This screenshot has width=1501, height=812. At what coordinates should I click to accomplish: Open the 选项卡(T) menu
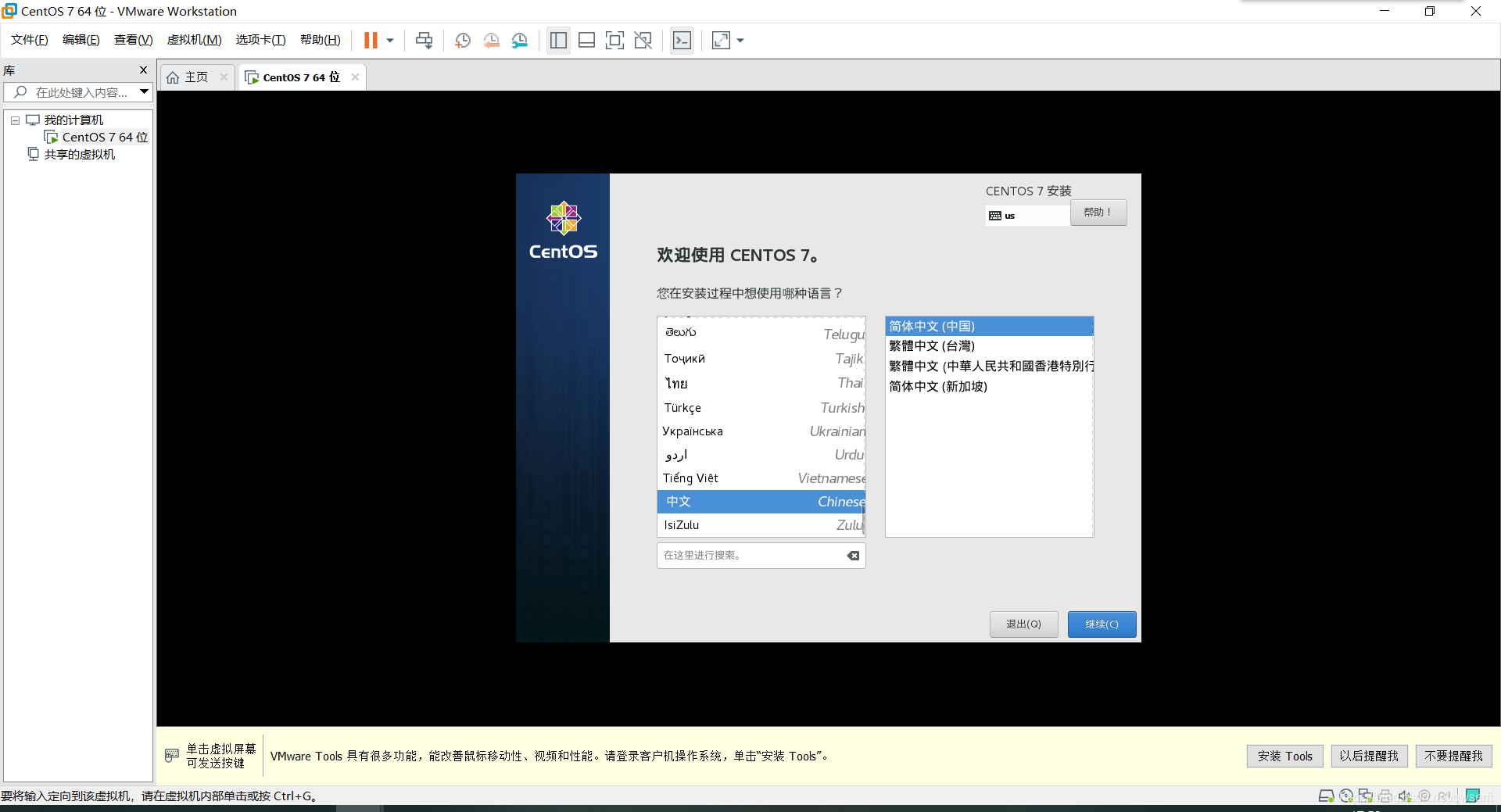coord(261,40)
